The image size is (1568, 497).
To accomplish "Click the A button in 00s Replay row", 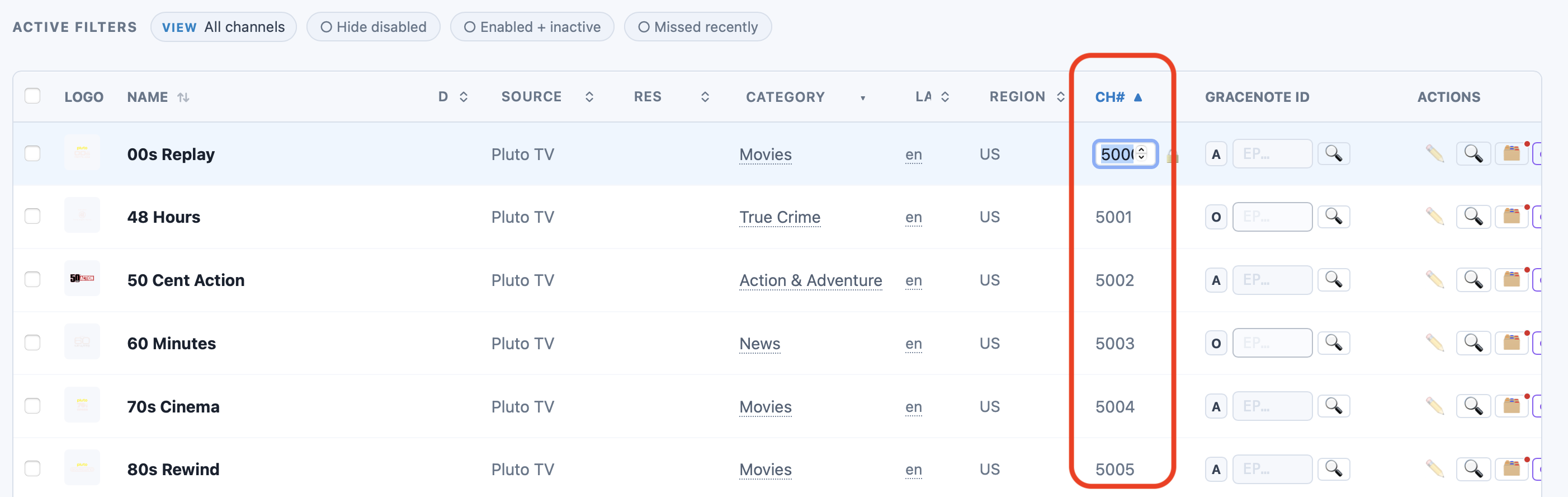I will (x=1216, y=154).
